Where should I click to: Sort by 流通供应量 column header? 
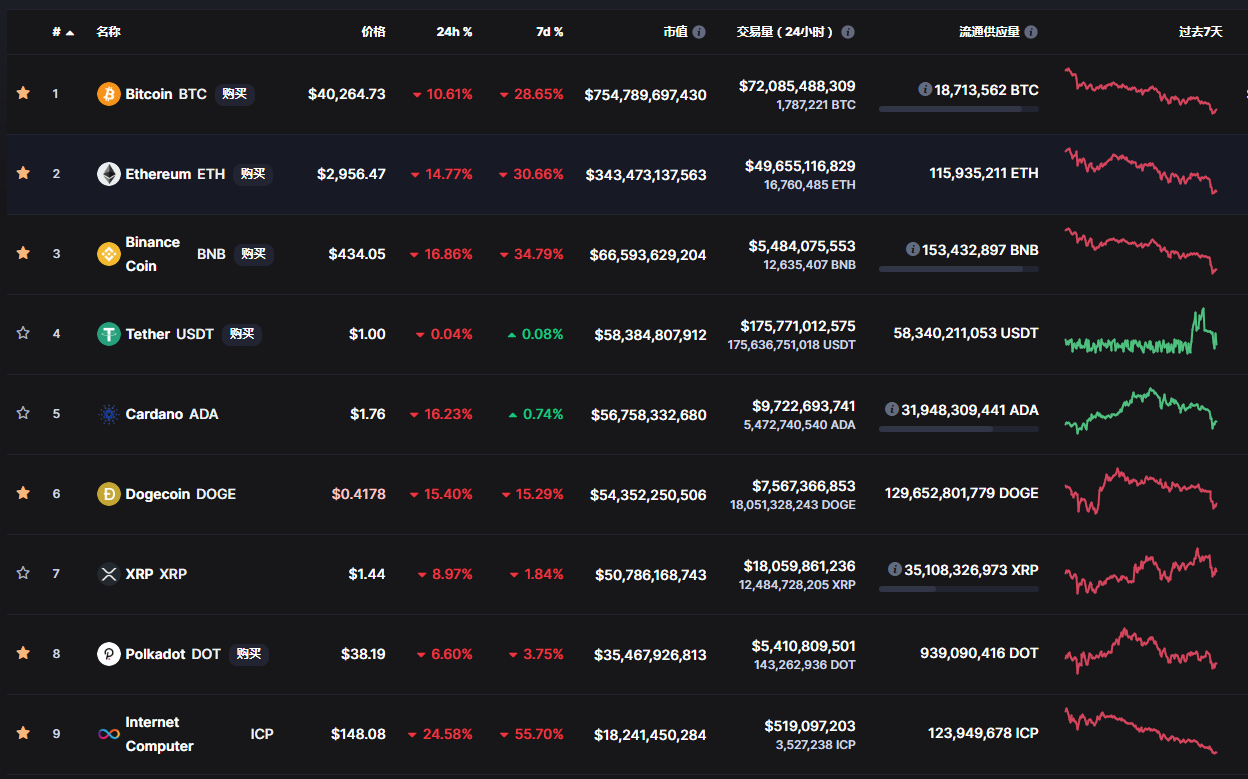(989, 32)
